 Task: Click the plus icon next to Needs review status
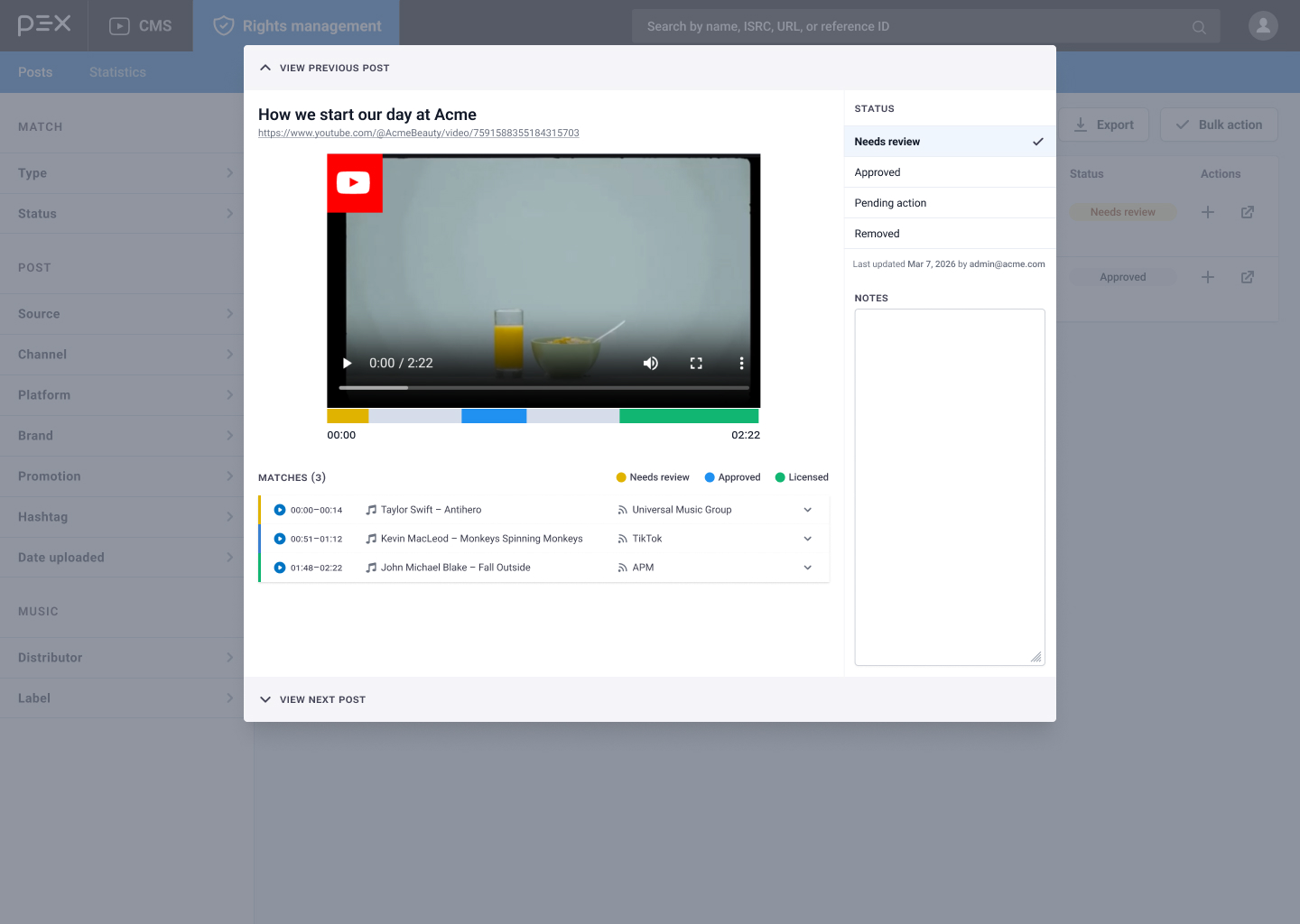tap(1208, 212)
